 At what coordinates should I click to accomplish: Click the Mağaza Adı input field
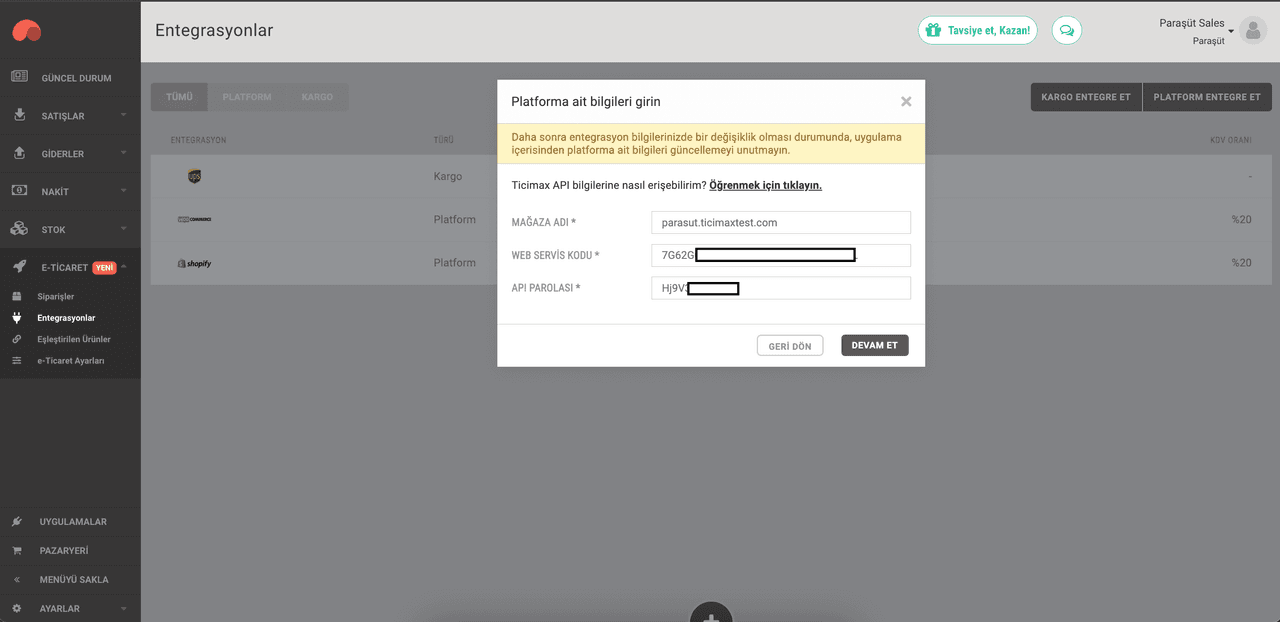point(781,222)
